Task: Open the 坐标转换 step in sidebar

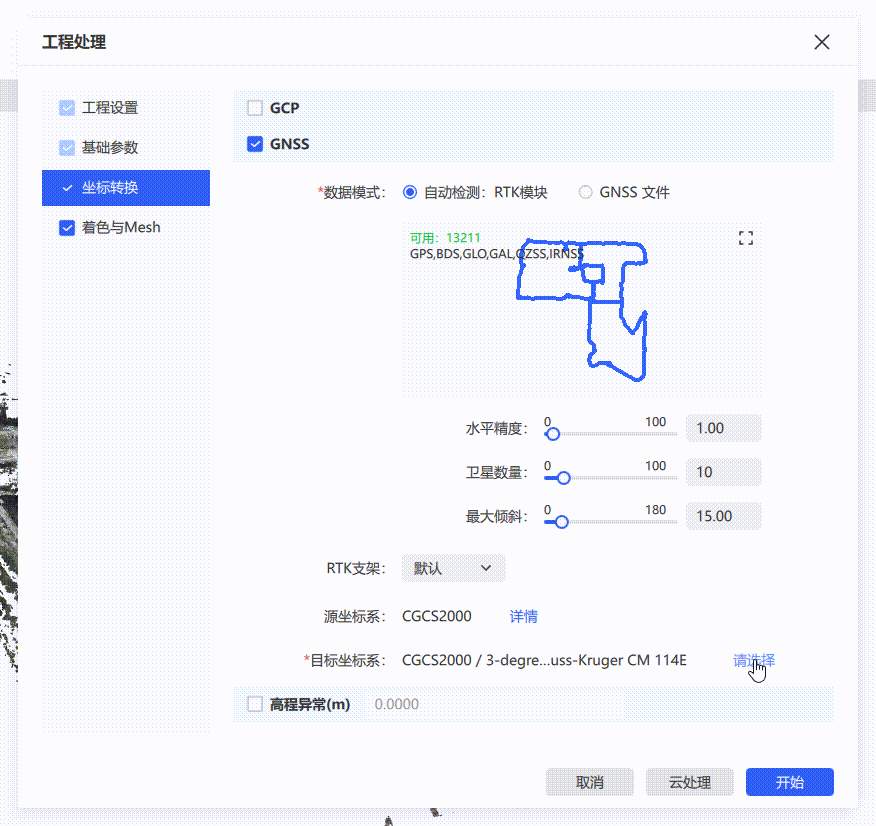Action: click(126, 188)
